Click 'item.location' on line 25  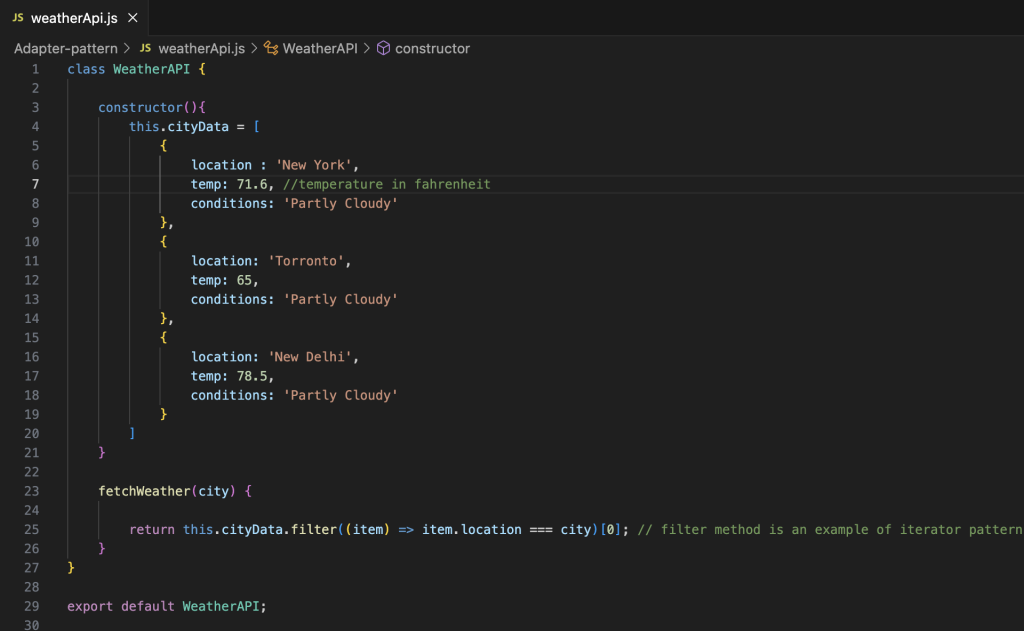[x=472, y=530]
